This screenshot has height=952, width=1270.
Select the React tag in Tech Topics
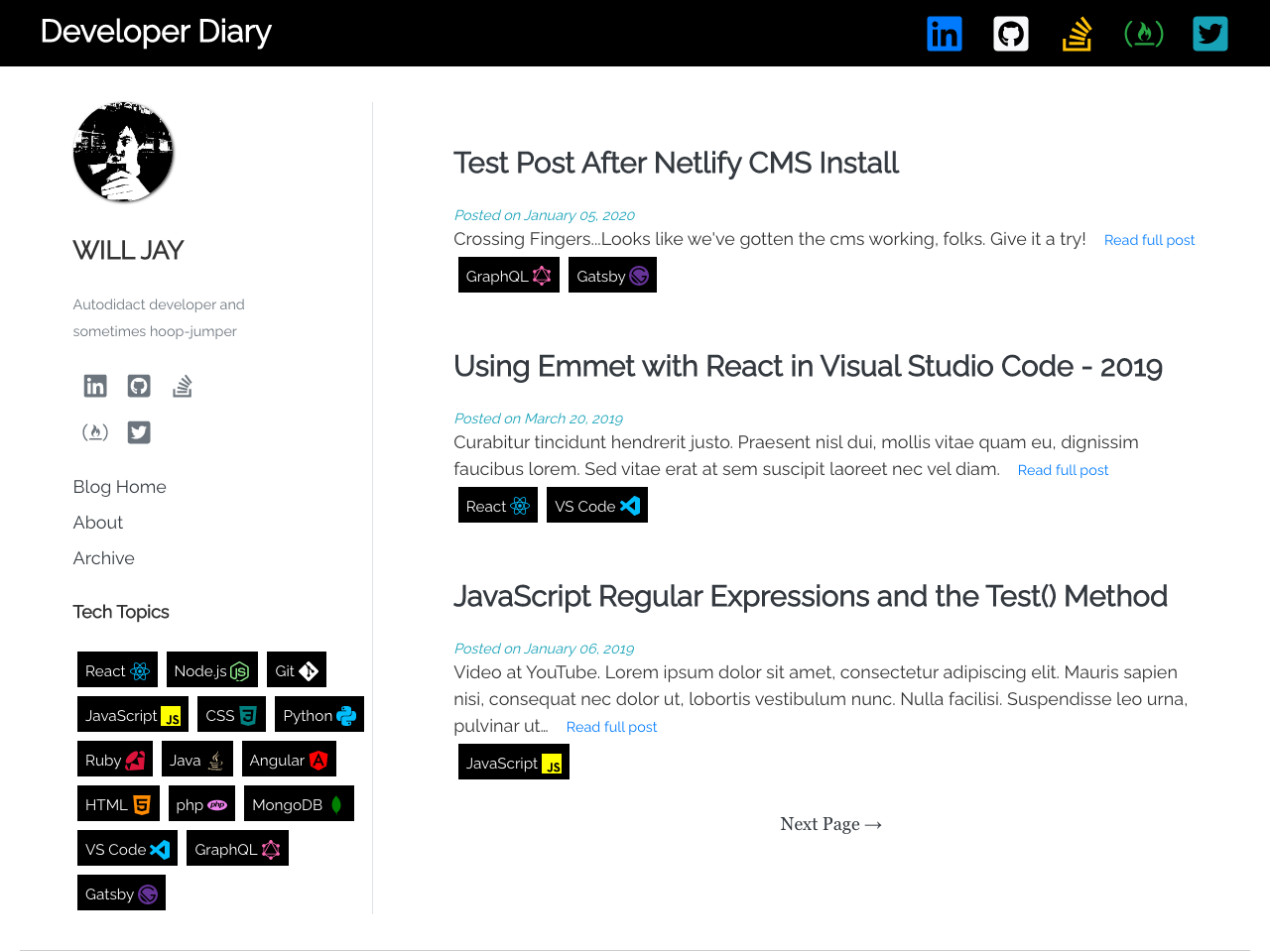point(117,669)
